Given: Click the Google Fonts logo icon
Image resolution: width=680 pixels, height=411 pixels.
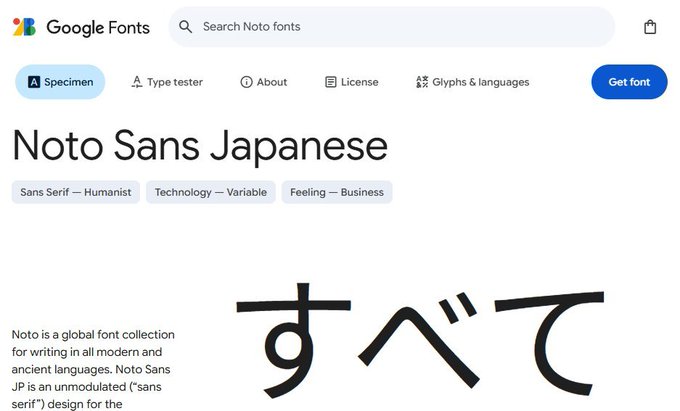Looking at the screenshot, I should [x=24, y=27].
